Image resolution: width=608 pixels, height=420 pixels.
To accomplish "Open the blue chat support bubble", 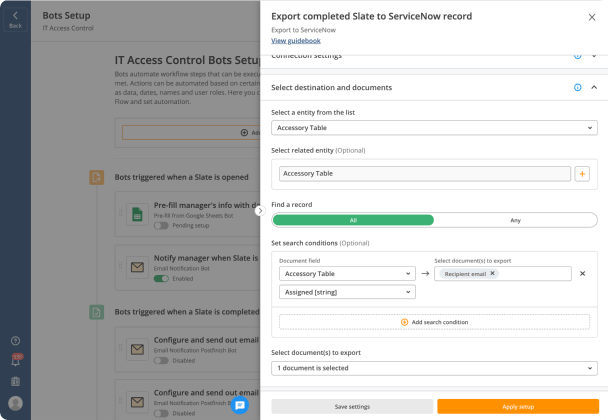I will tap(240, 405).
